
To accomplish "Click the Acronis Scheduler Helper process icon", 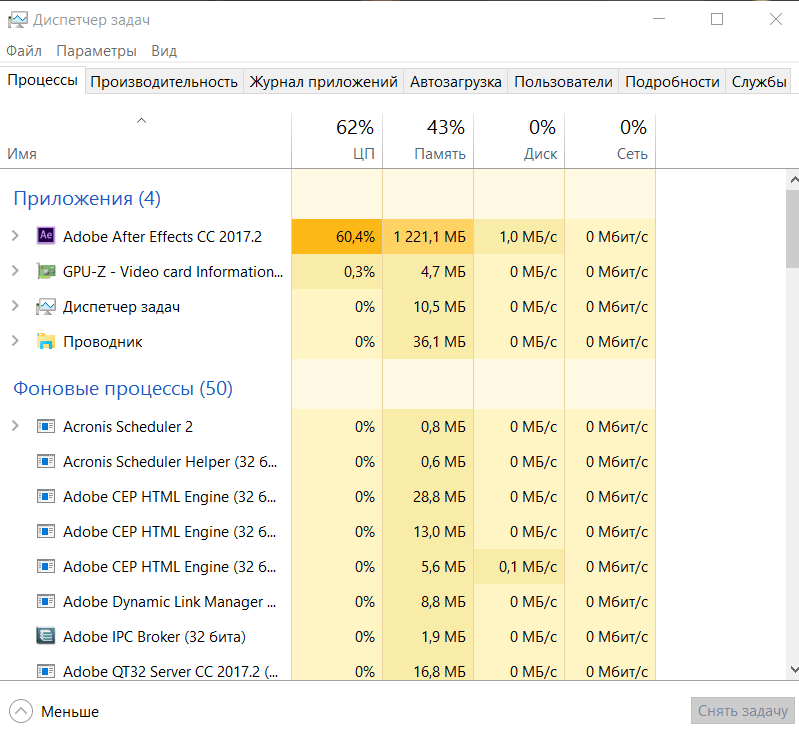I will click(x=46, y=462).
